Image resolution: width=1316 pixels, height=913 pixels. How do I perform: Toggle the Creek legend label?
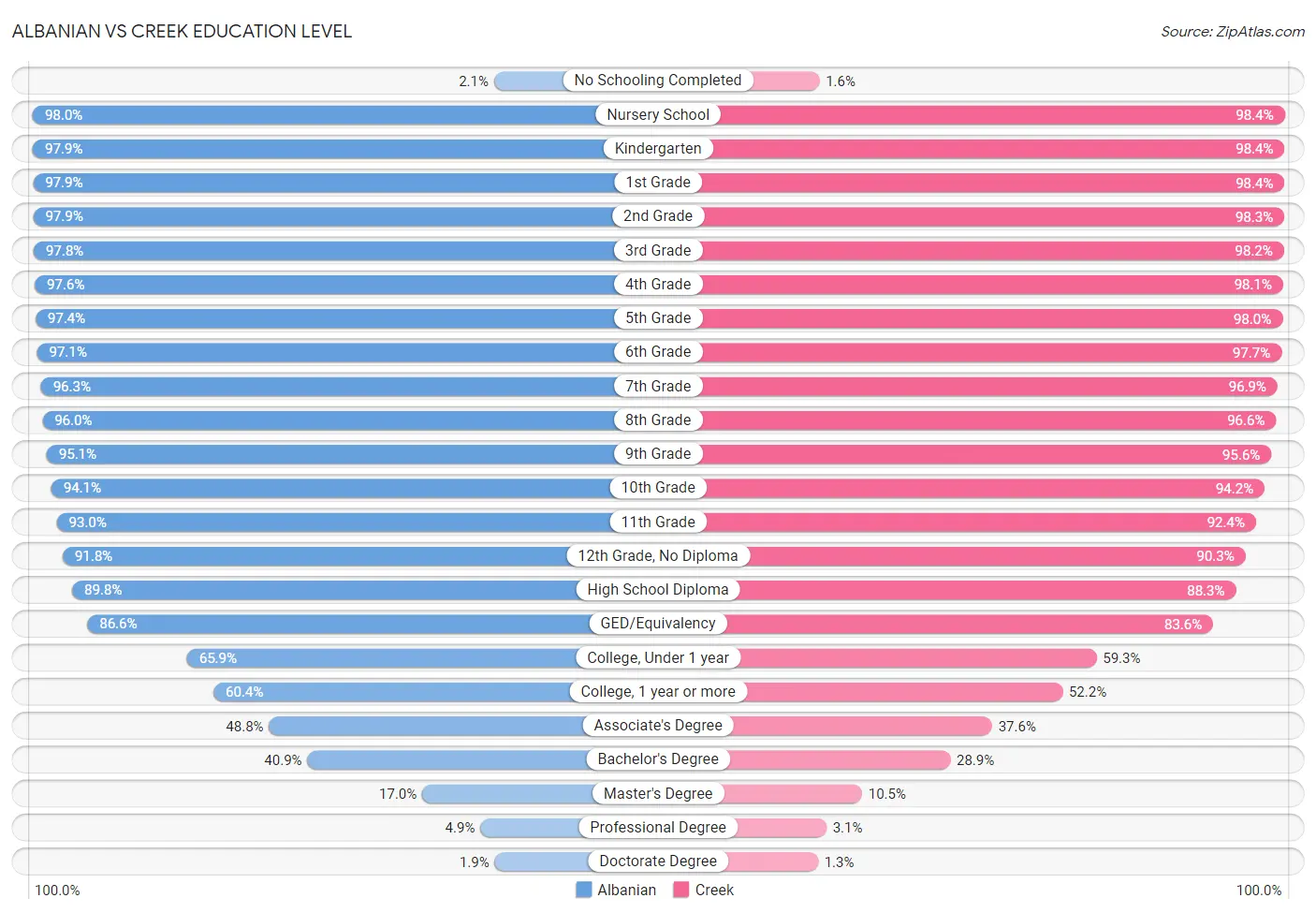click(714, 890)
